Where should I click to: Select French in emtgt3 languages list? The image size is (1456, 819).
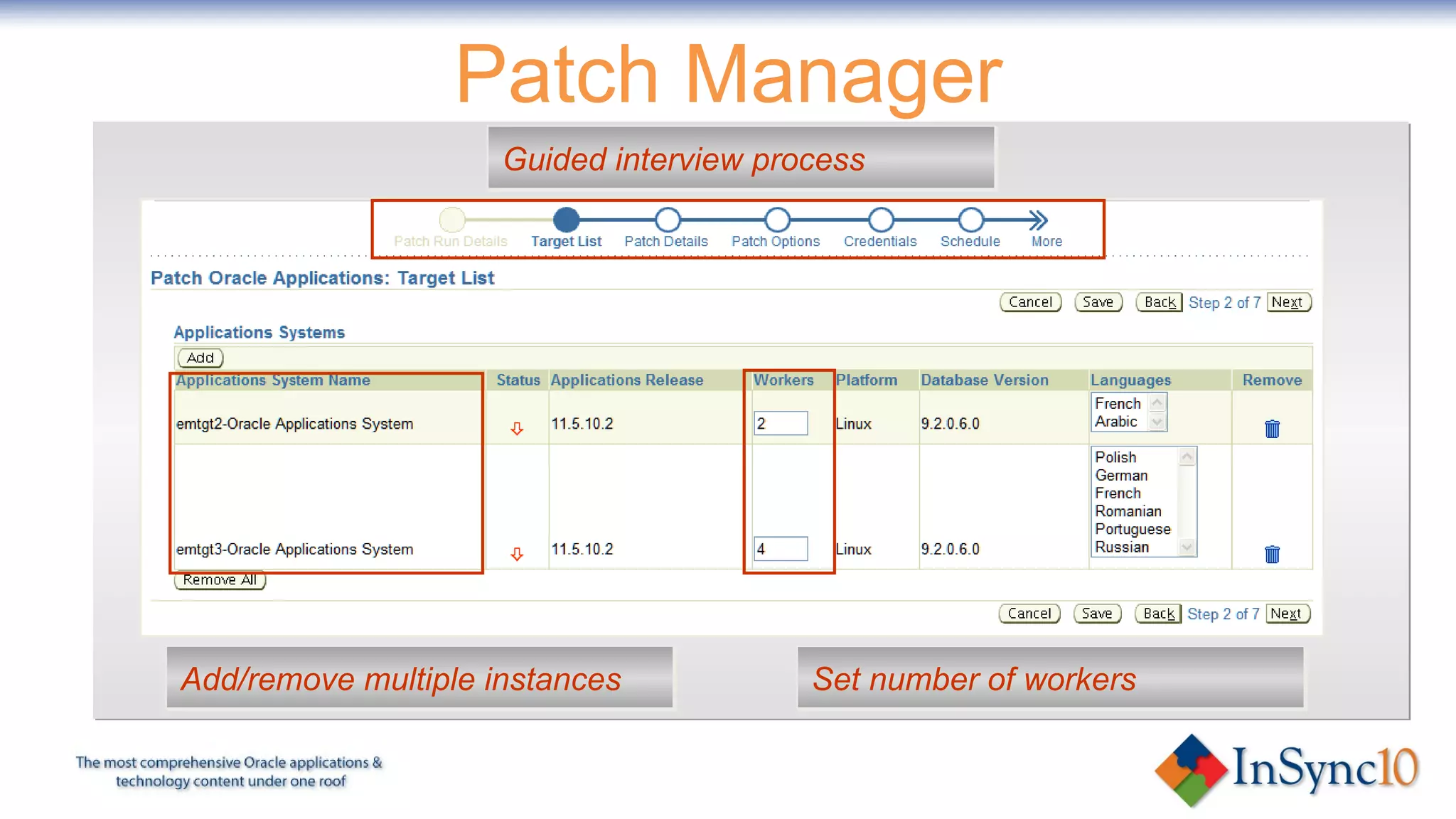click(1118, 493)
